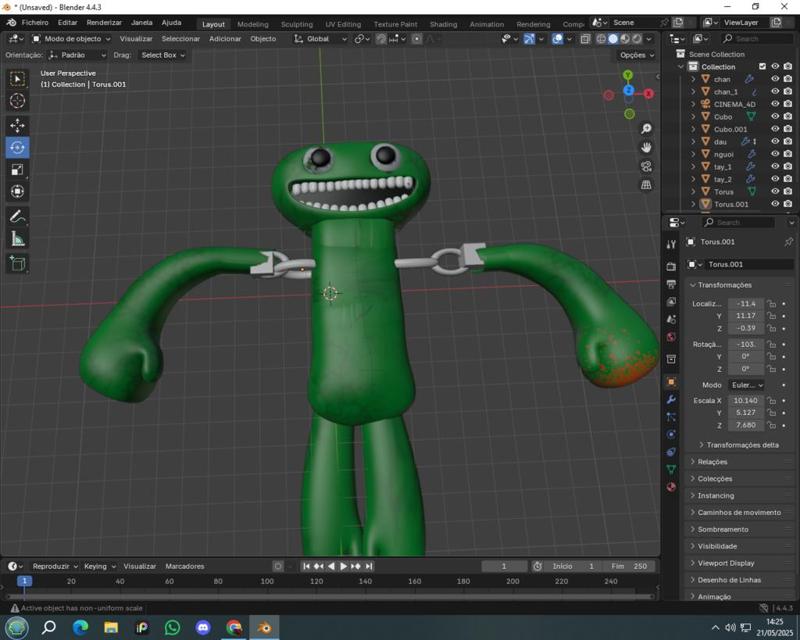Click the Escala X value field
The width and height of the screenshot is (800, 640).
(x=746, y=401)
